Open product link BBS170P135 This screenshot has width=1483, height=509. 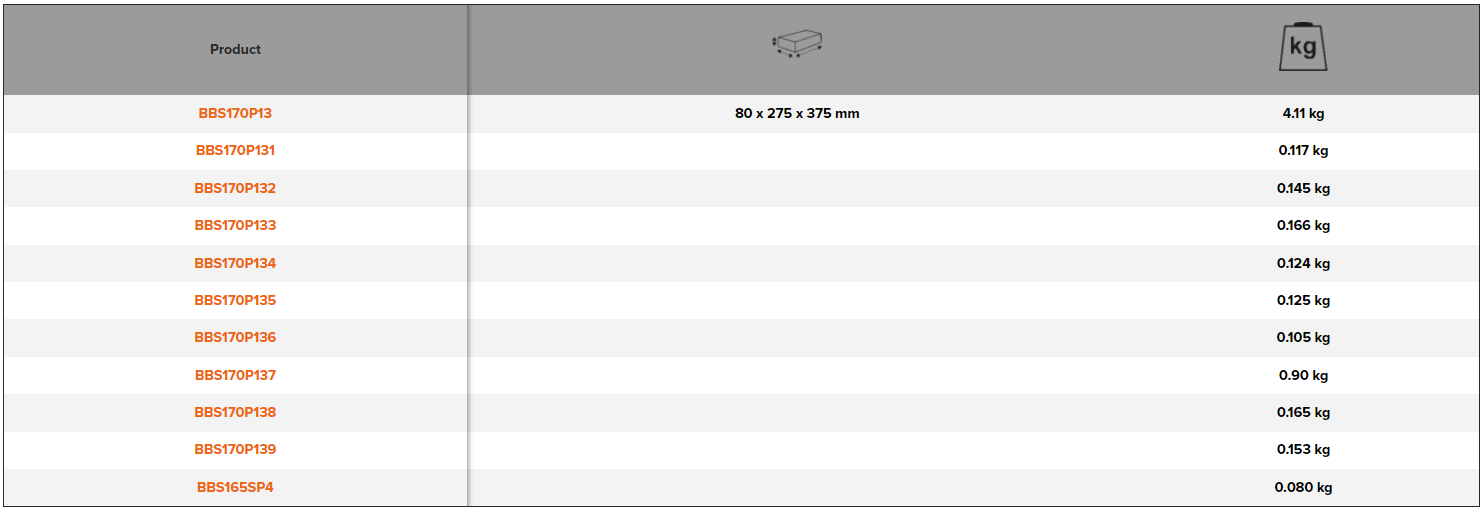point(235,300)
